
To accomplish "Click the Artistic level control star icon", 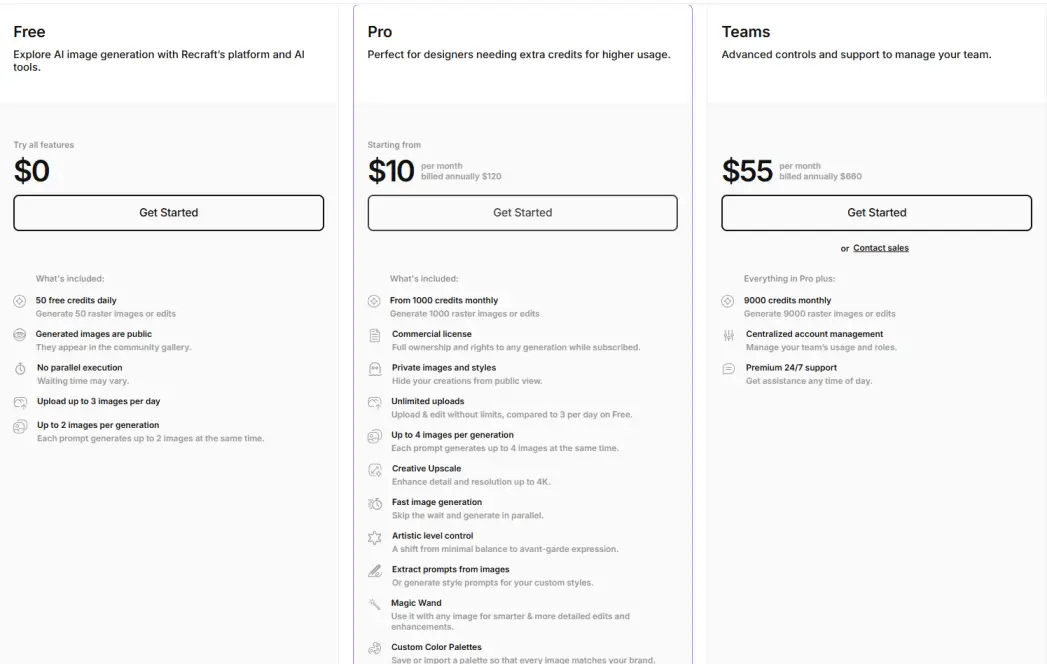I will pyautogui.click(x=375, y=537).
